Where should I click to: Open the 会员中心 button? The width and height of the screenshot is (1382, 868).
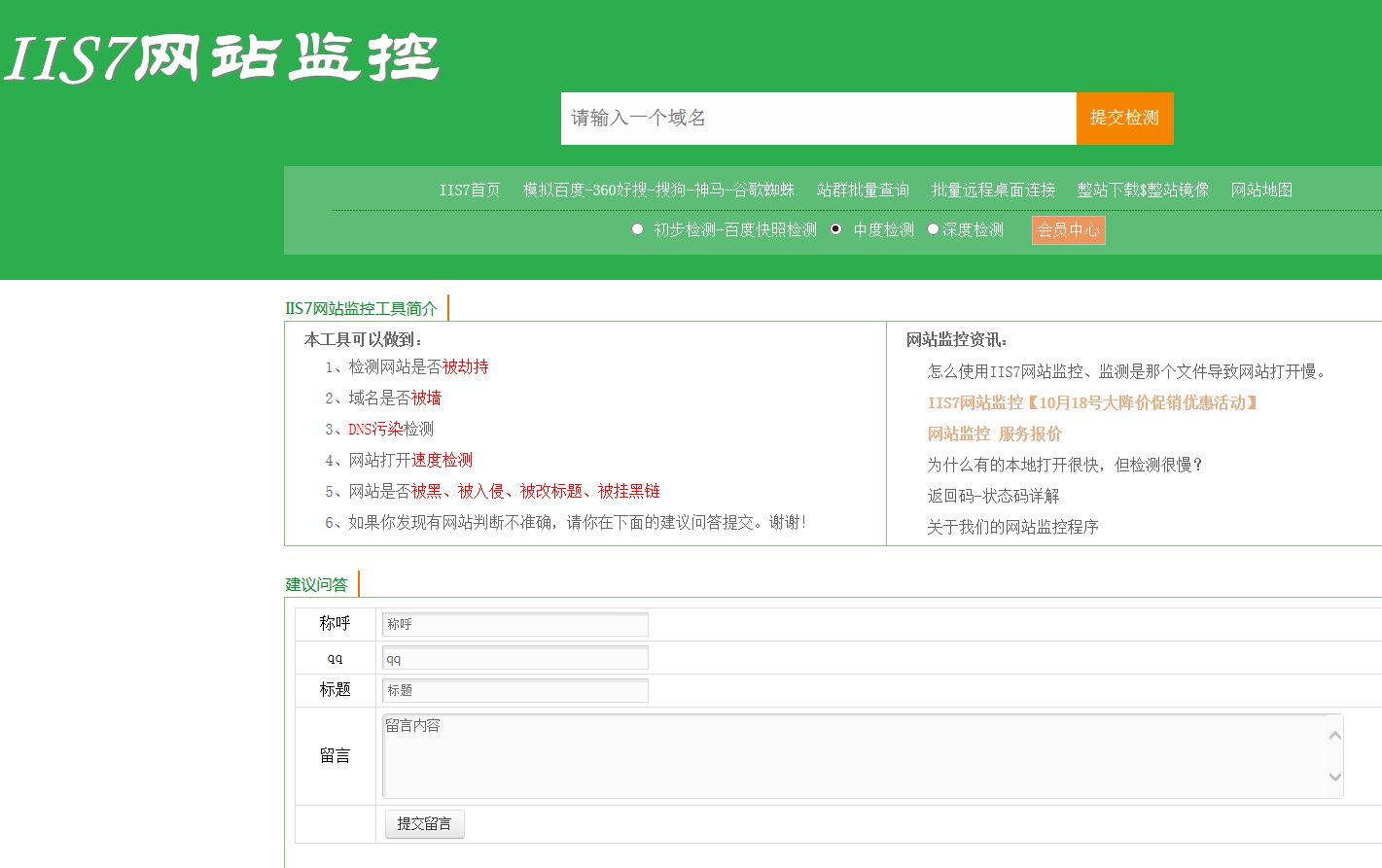(x=1069, y=230)
